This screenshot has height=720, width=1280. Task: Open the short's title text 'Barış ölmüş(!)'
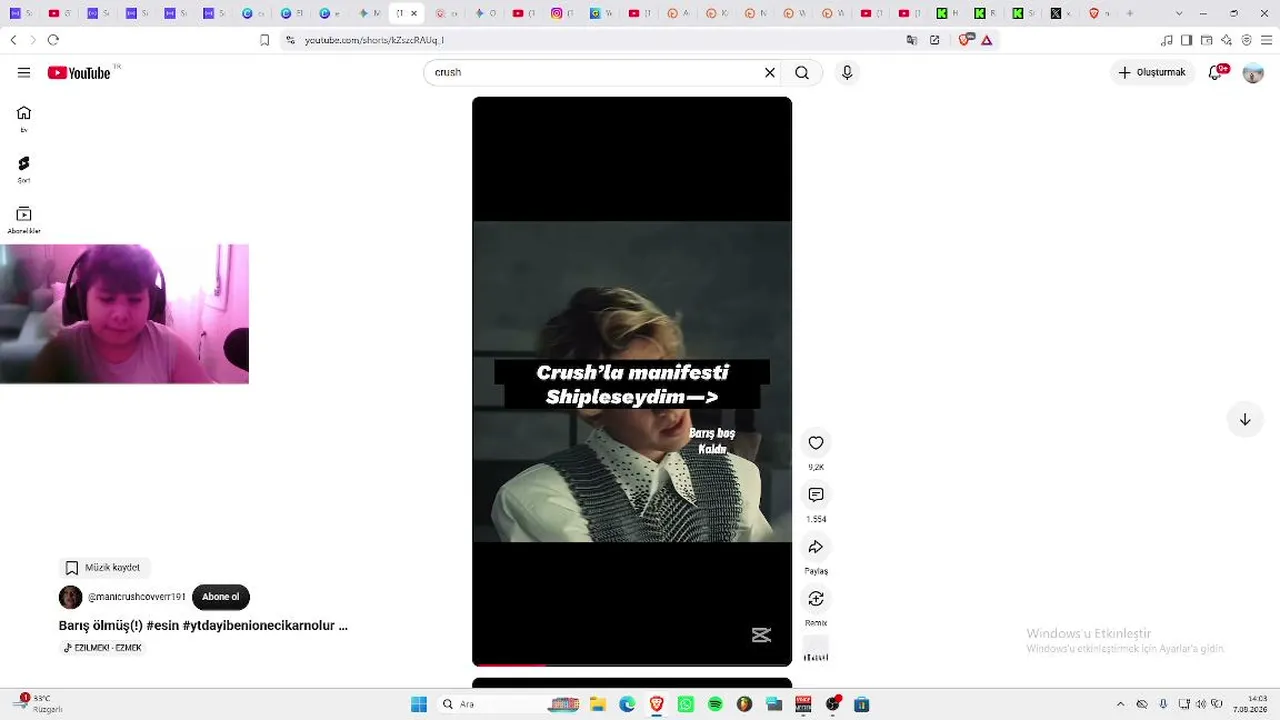point(99,626)
